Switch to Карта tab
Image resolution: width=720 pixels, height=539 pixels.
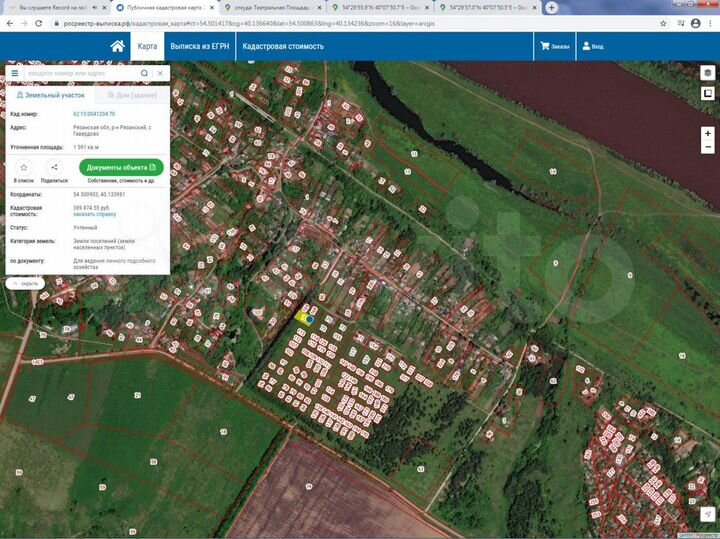click(x=147, y=46)
